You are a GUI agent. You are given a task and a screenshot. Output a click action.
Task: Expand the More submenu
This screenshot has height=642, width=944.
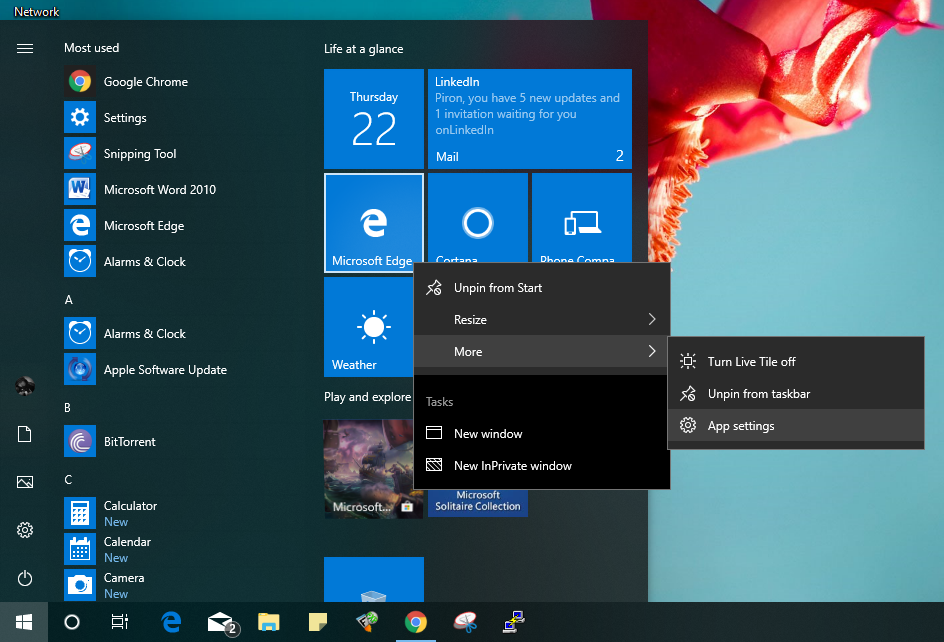542,352
